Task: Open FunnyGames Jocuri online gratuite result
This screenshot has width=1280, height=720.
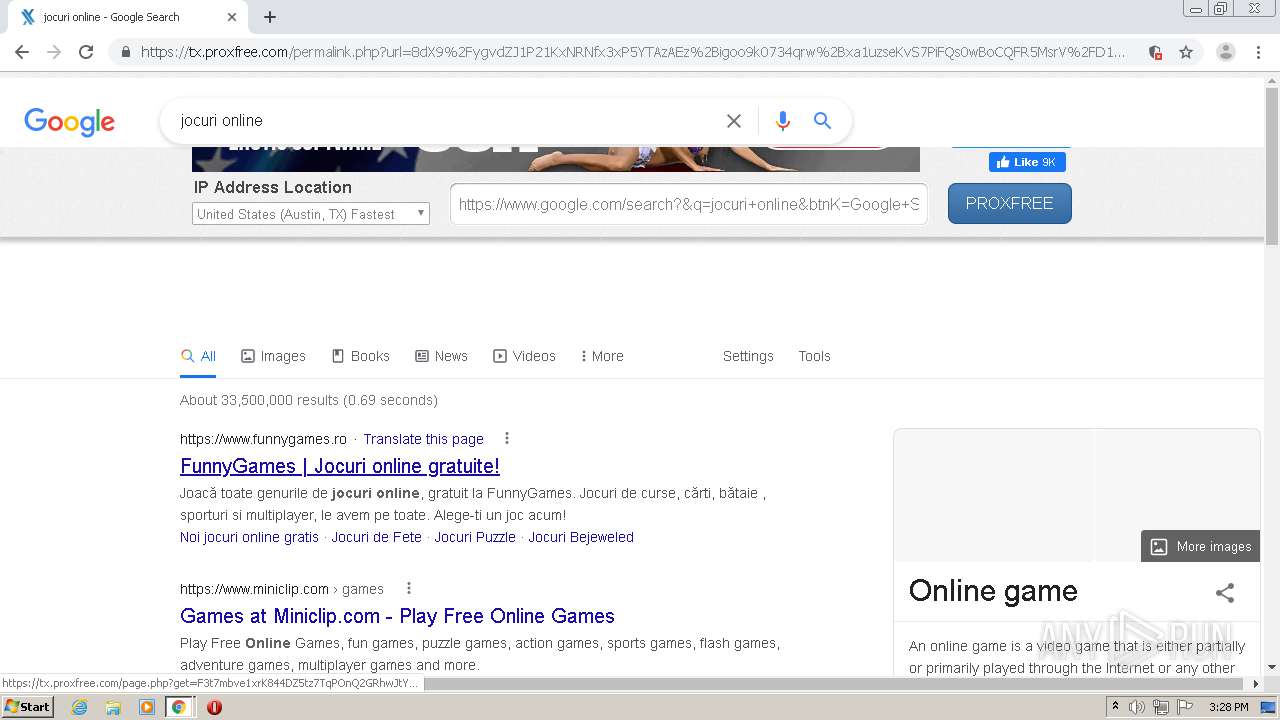Action: pos(340,466)
